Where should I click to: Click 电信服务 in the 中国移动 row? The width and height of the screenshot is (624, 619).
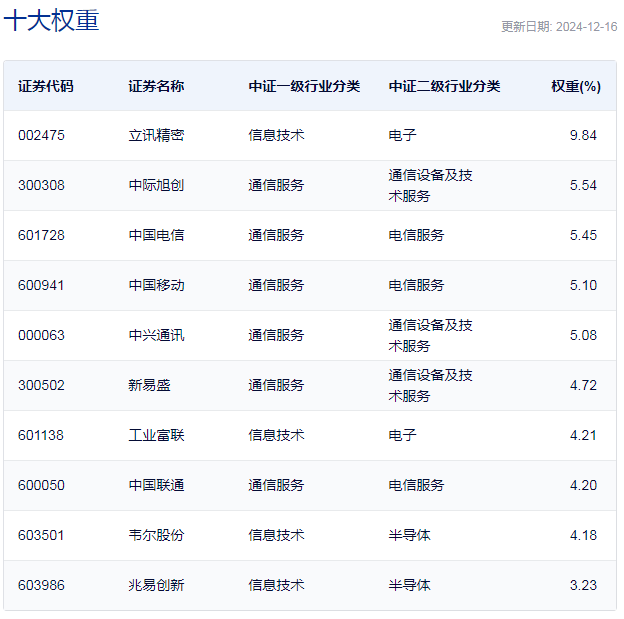pos(416,285)
